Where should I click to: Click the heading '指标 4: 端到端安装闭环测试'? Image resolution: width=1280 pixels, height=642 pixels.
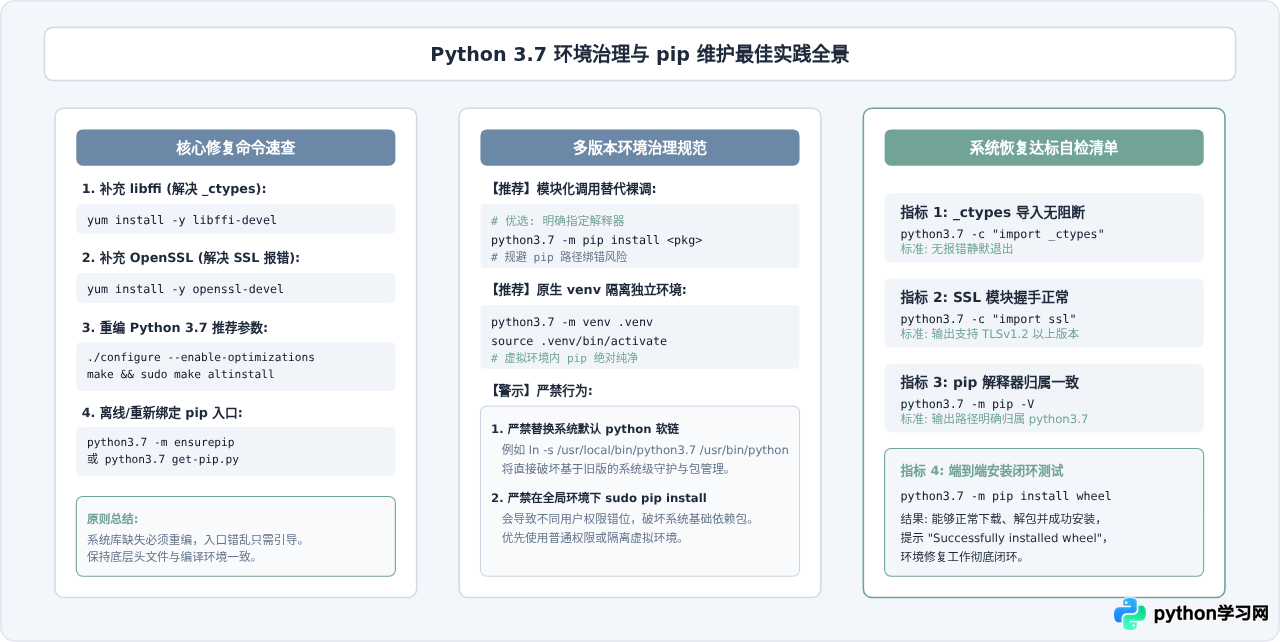pyautogui.click(x=982, y=470)
